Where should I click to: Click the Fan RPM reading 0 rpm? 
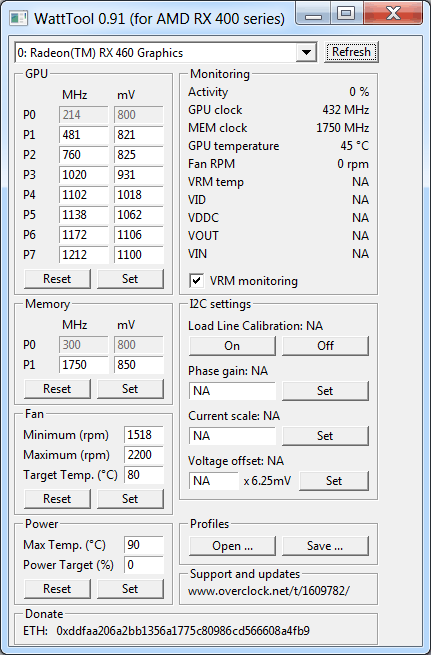click(x=353, y=164)
